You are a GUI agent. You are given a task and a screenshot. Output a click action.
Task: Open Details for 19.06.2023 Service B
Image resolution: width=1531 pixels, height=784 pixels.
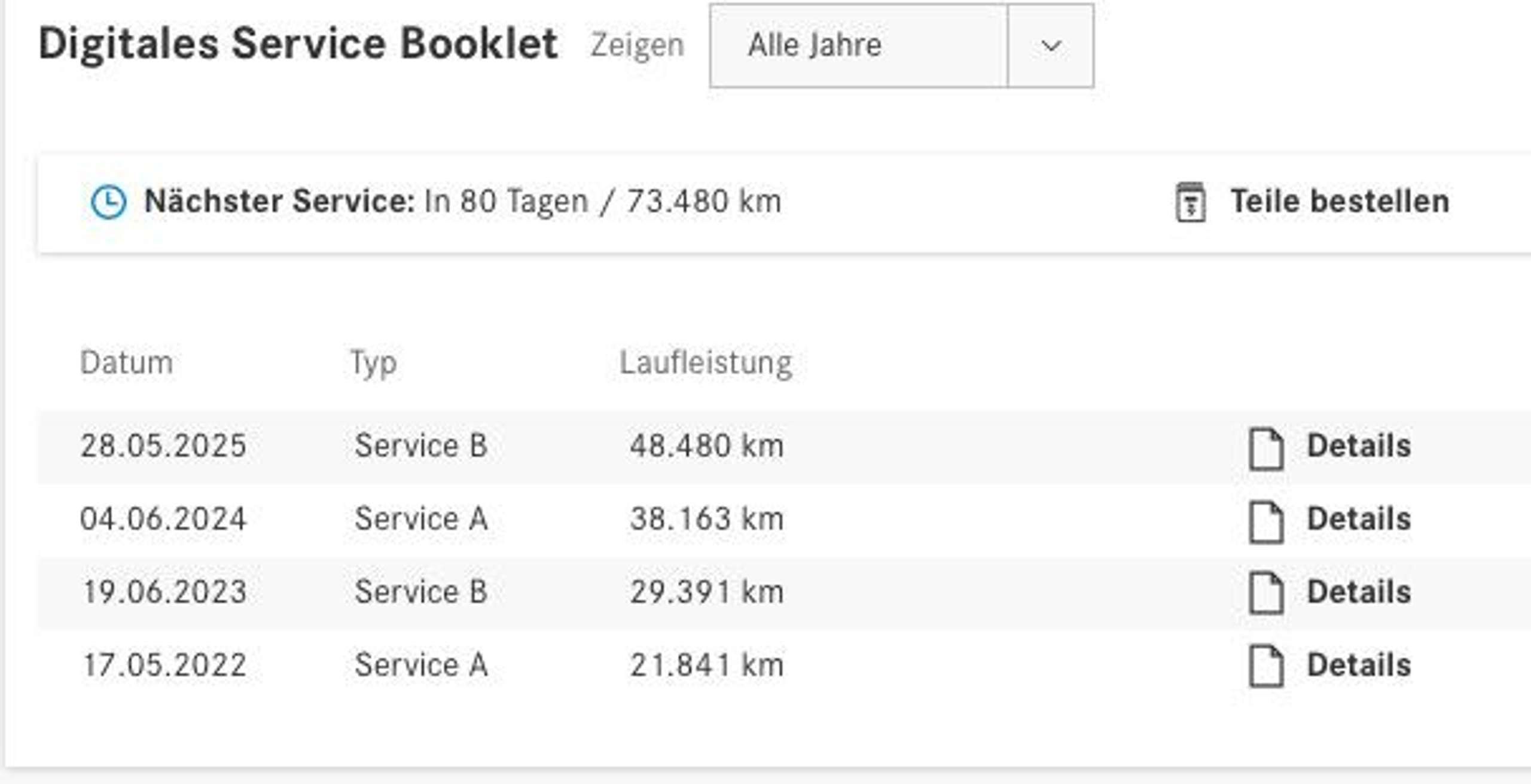[1359, 592]
